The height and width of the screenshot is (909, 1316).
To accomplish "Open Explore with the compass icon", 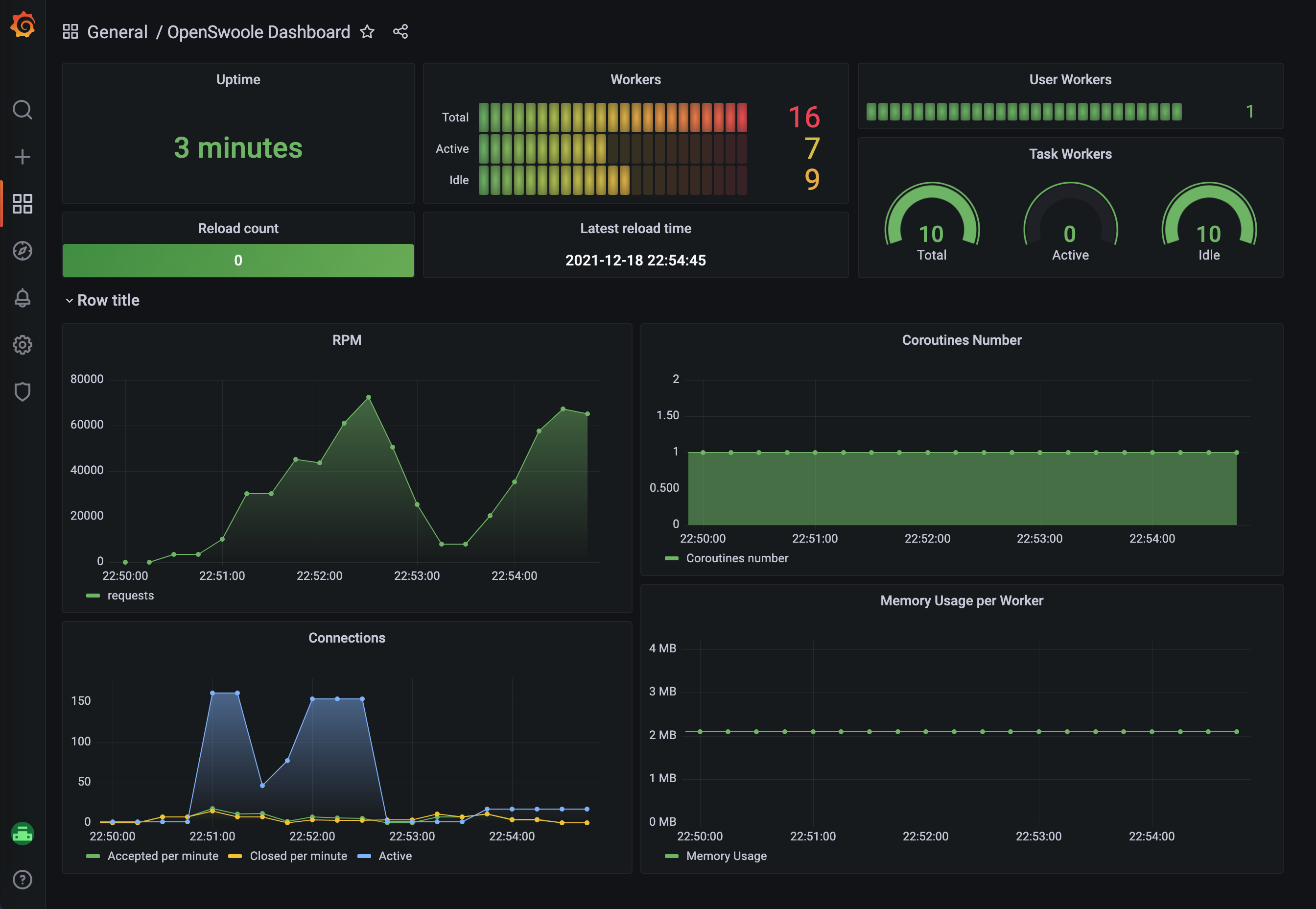I will [x=23, y=251].
